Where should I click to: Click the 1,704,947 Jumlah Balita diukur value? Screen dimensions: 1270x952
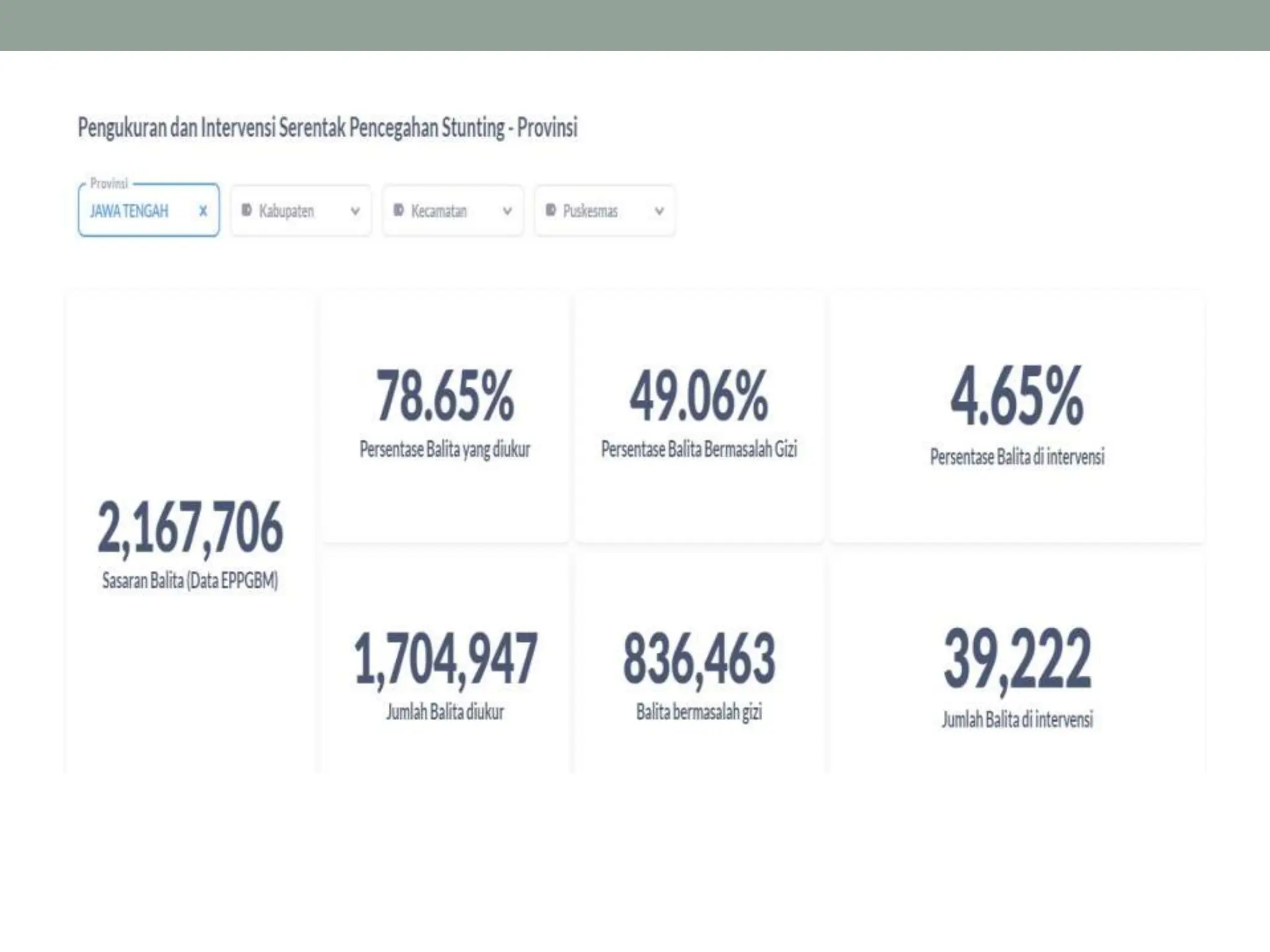445,659
